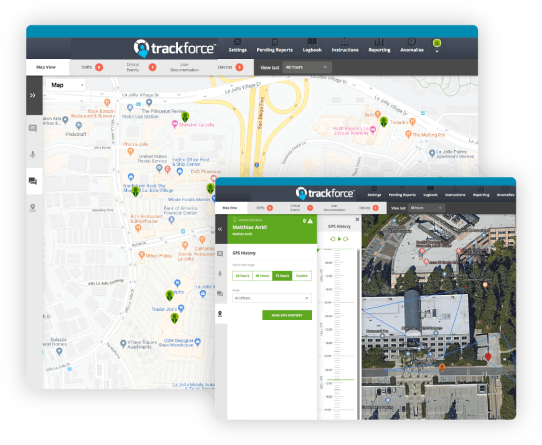Click red location marker on satellite map
This screenshot has height=445, width=542.
point(488,357)
